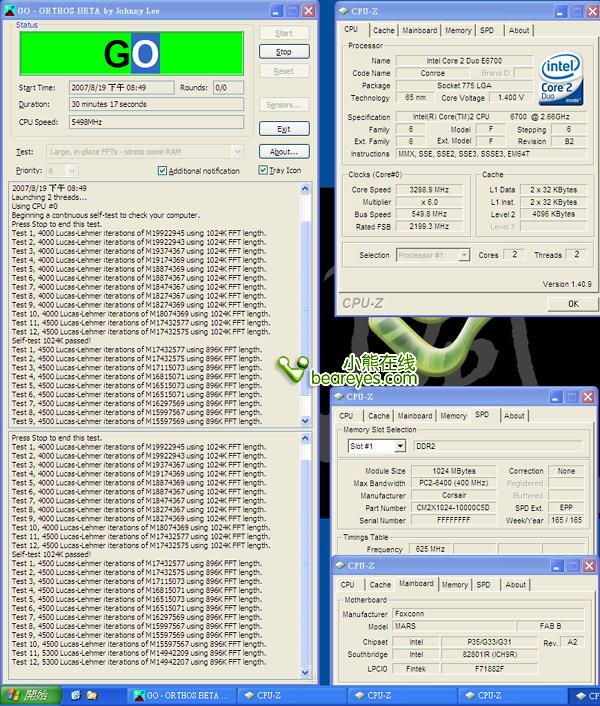The image size is (600, 706).
Task: Select CPU tab in SPD CPU-Z window
Action: point(346,416)
